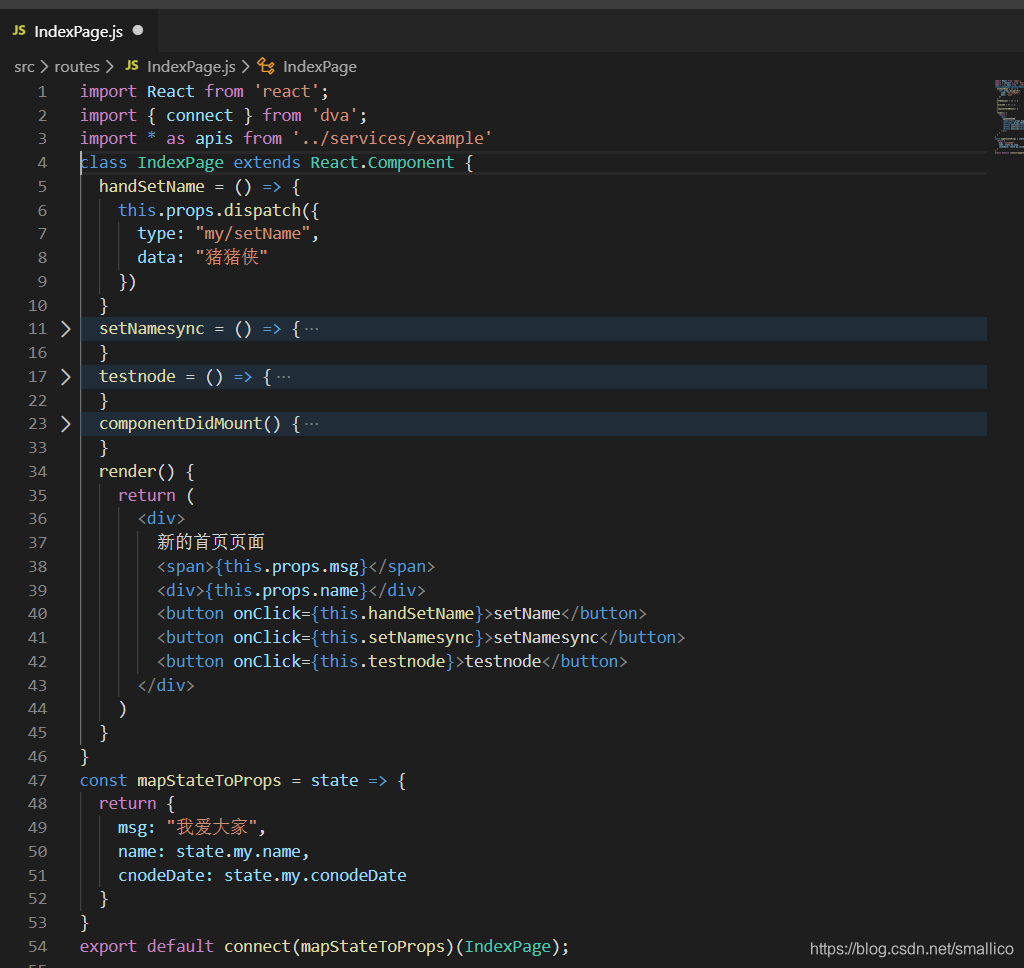Open the IndexPage.js breadcrumb segment
This screenshot has width=1024, height=968.
pyautogui.click(x=191, y=67)
